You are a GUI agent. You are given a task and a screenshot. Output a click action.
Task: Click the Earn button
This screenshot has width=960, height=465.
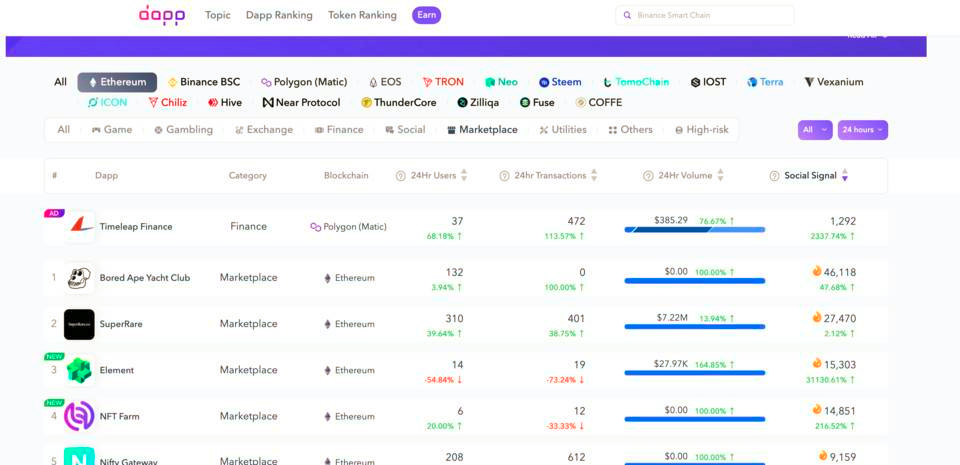coord(427,15)
